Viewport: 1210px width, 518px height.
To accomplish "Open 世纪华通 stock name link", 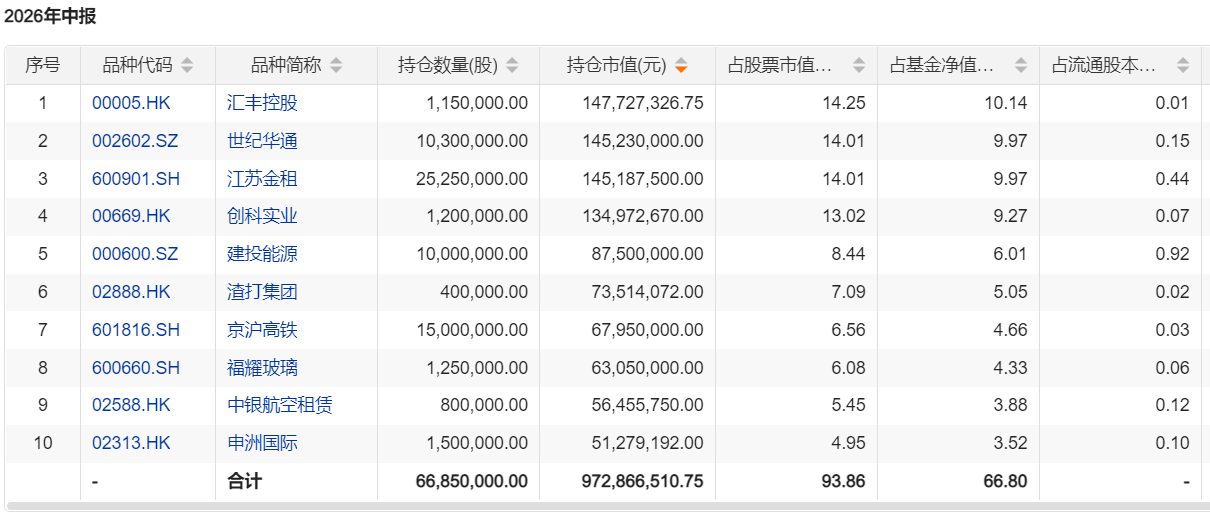I will click(262, 141).
